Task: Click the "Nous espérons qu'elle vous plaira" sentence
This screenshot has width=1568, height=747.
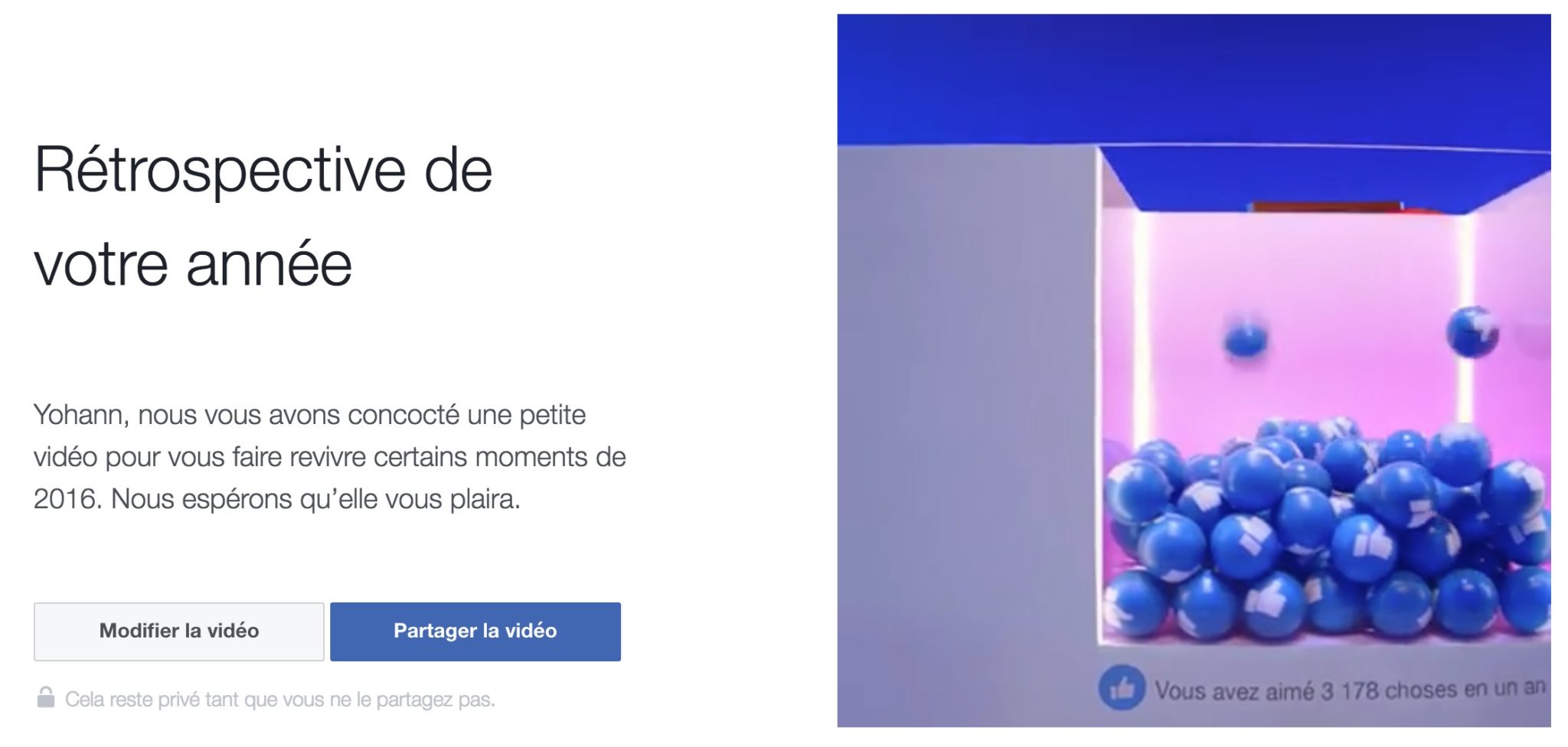Action: (x=315, y=499)
